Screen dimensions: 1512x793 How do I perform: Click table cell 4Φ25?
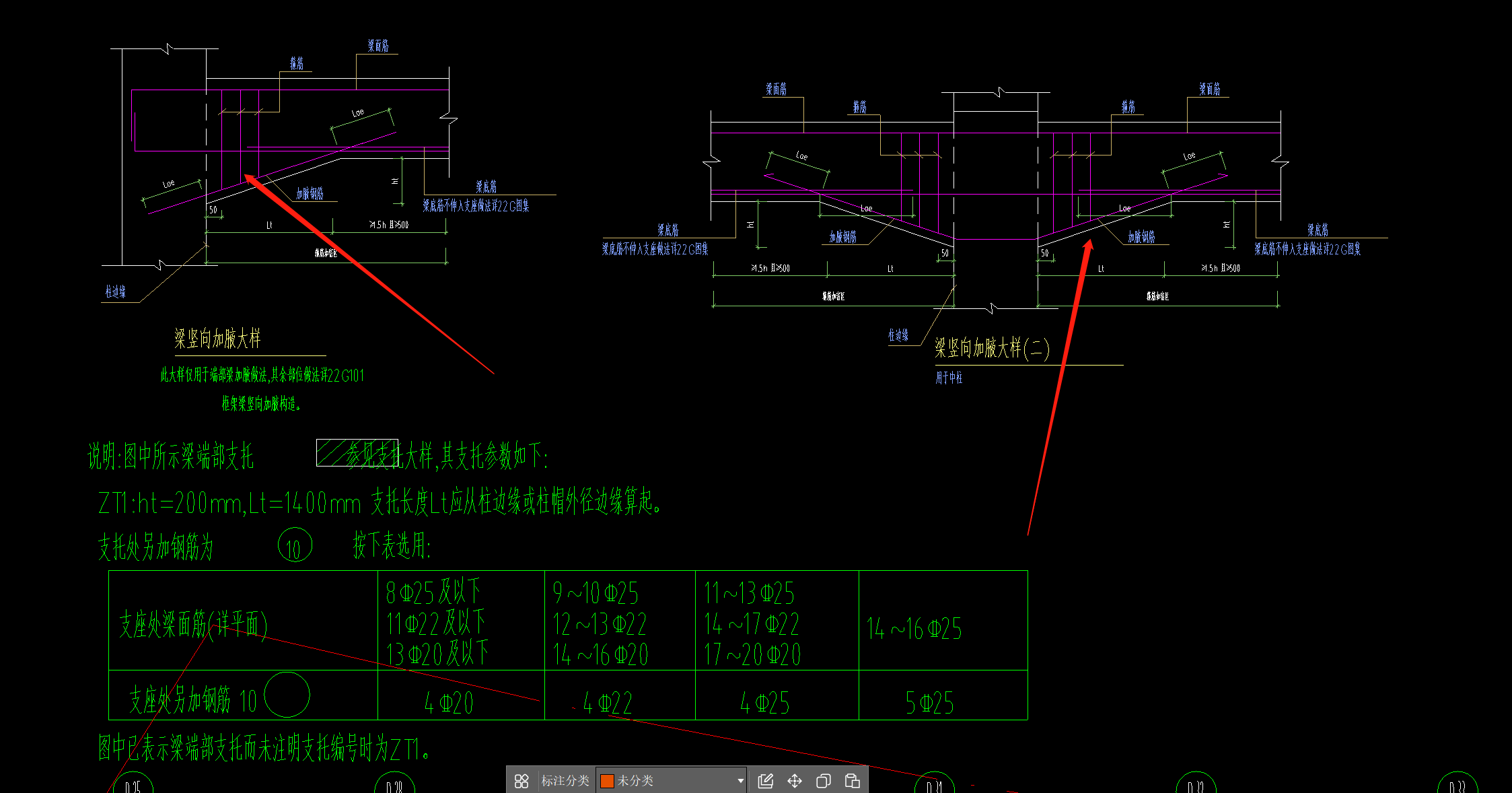pos(765,703)
